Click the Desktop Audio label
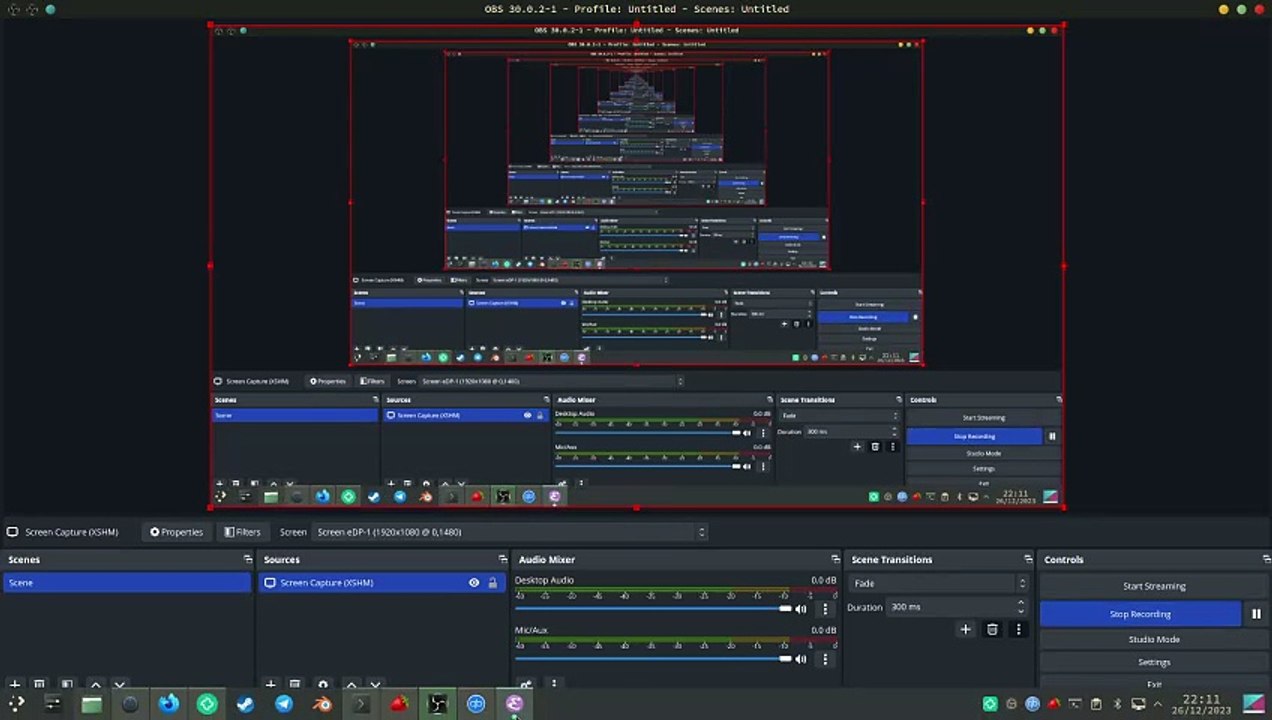 click(544, 580)
